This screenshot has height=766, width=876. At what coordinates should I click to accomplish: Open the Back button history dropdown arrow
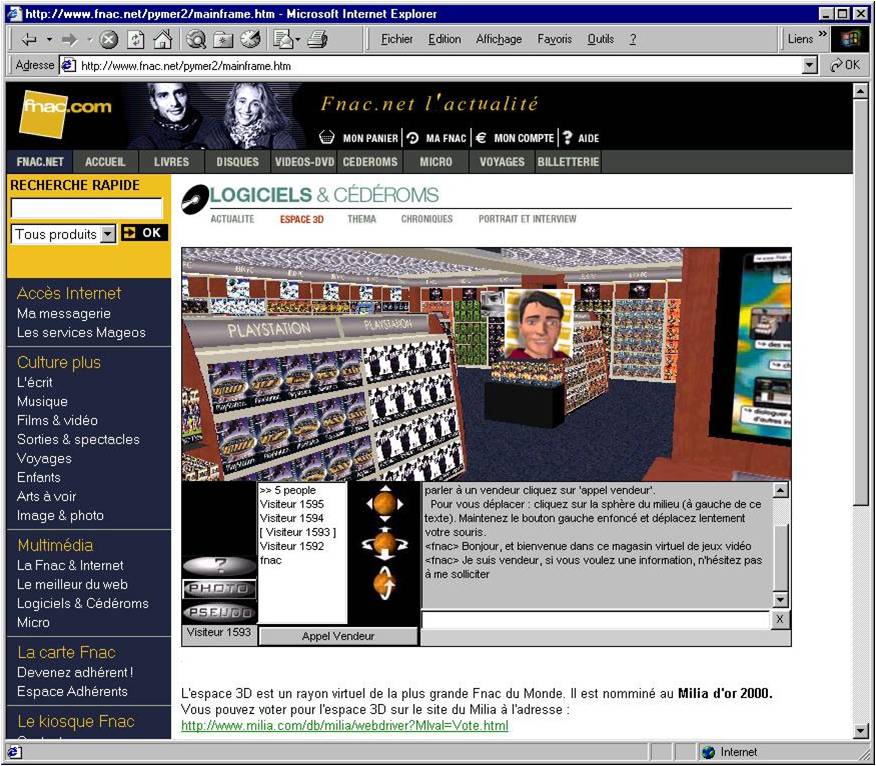pyautogui.click(x=49, y=40)
